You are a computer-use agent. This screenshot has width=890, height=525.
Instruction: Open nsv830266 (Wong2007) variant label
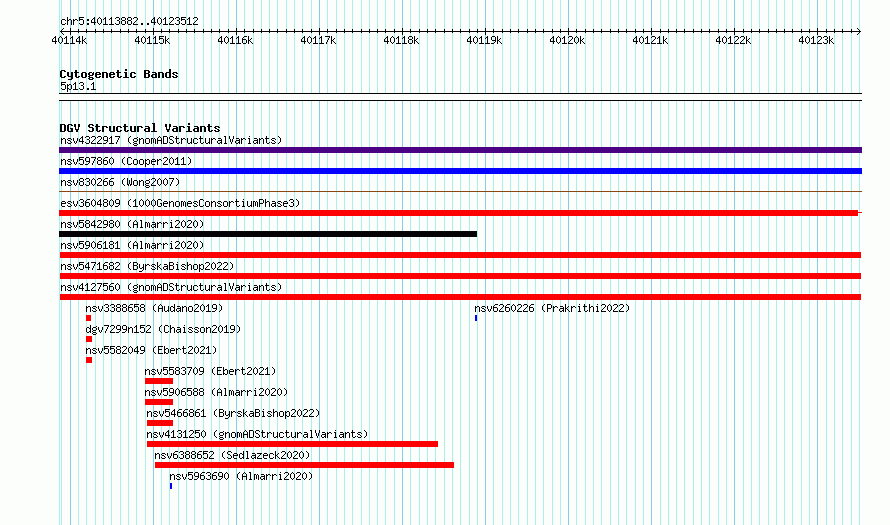point(120,182)
